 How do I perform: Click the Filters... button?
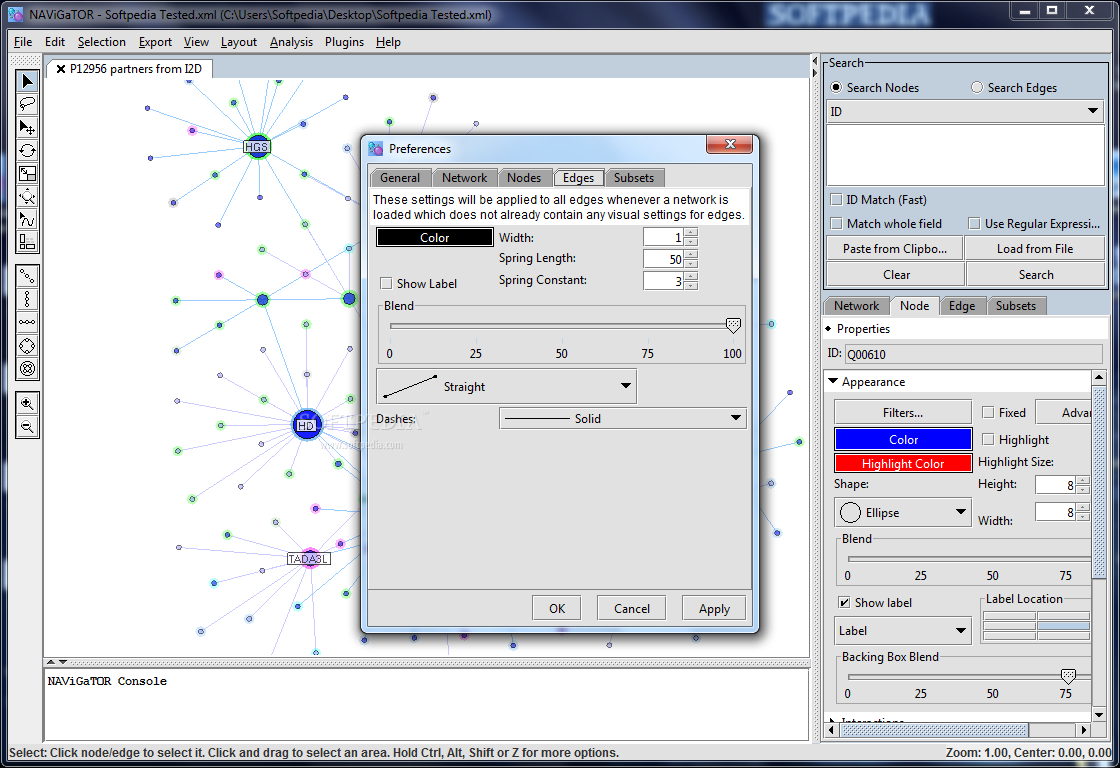tap(903, 412)
